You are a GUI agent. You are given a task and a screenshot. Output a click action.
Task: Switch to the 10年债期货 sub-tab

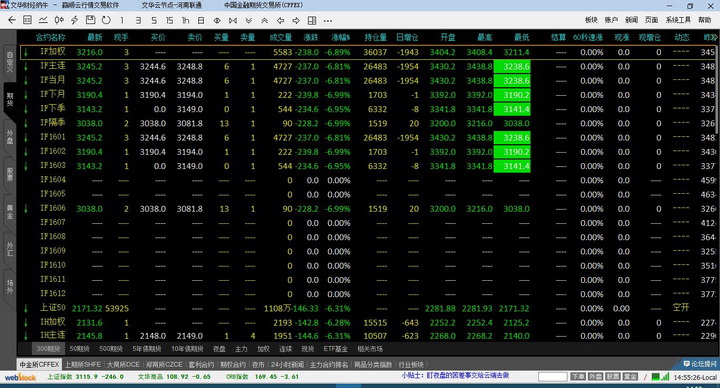coord(187,349)
